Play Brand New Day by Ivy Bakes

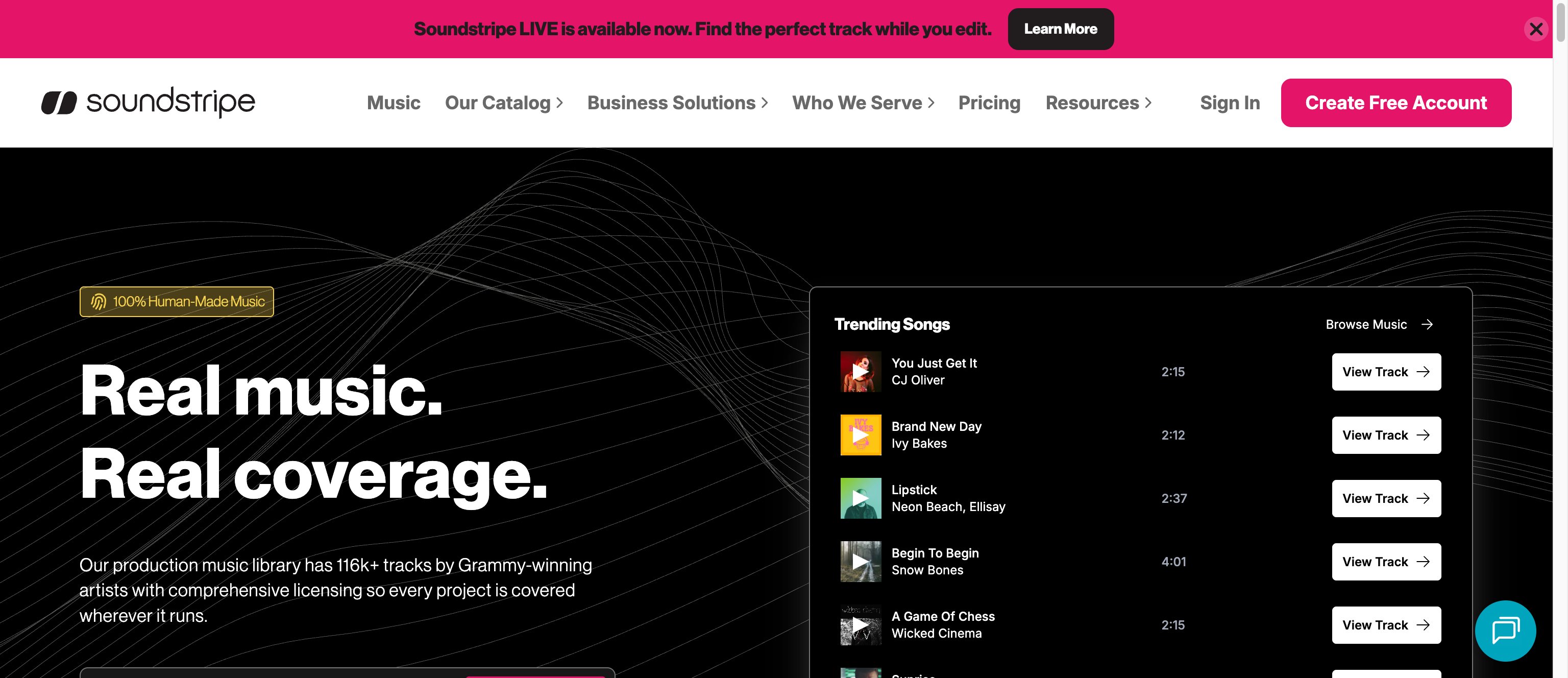860,434
